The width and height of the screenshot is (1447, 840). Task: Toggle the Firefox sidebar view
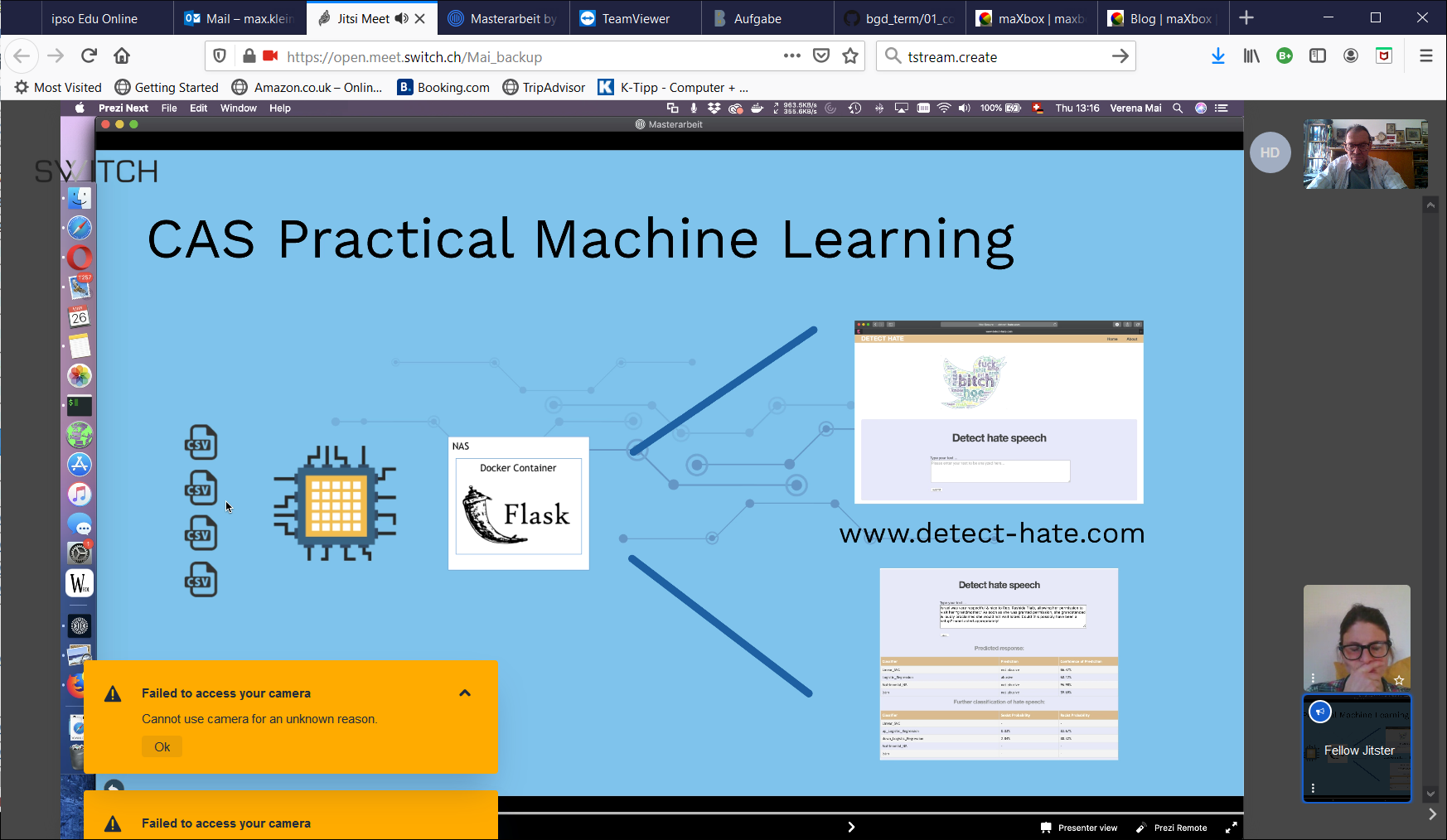(x=1318, y=56)
